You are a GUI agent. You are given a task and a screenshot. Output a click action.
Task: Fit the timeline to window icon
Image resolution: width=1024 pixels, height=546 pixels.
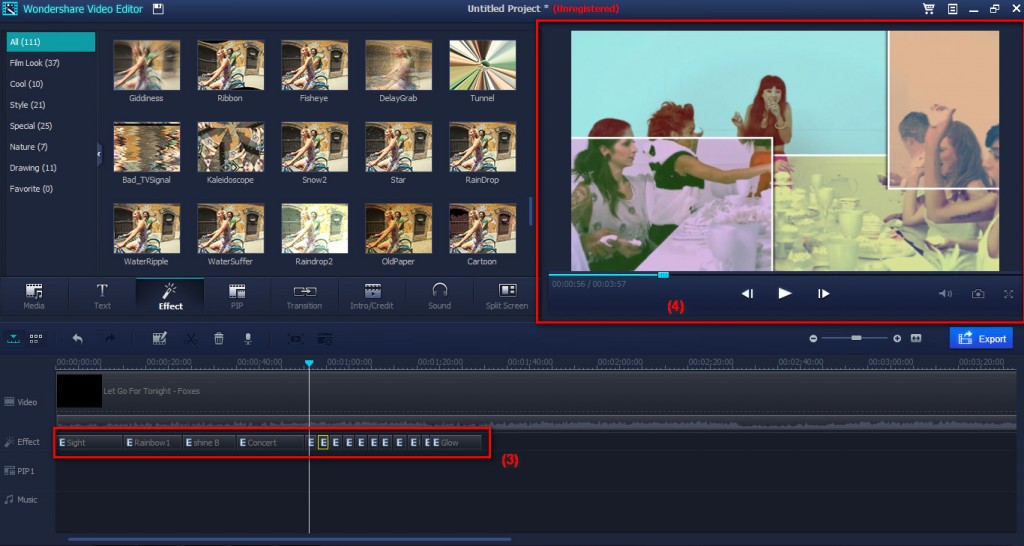[x=916, y=338]
